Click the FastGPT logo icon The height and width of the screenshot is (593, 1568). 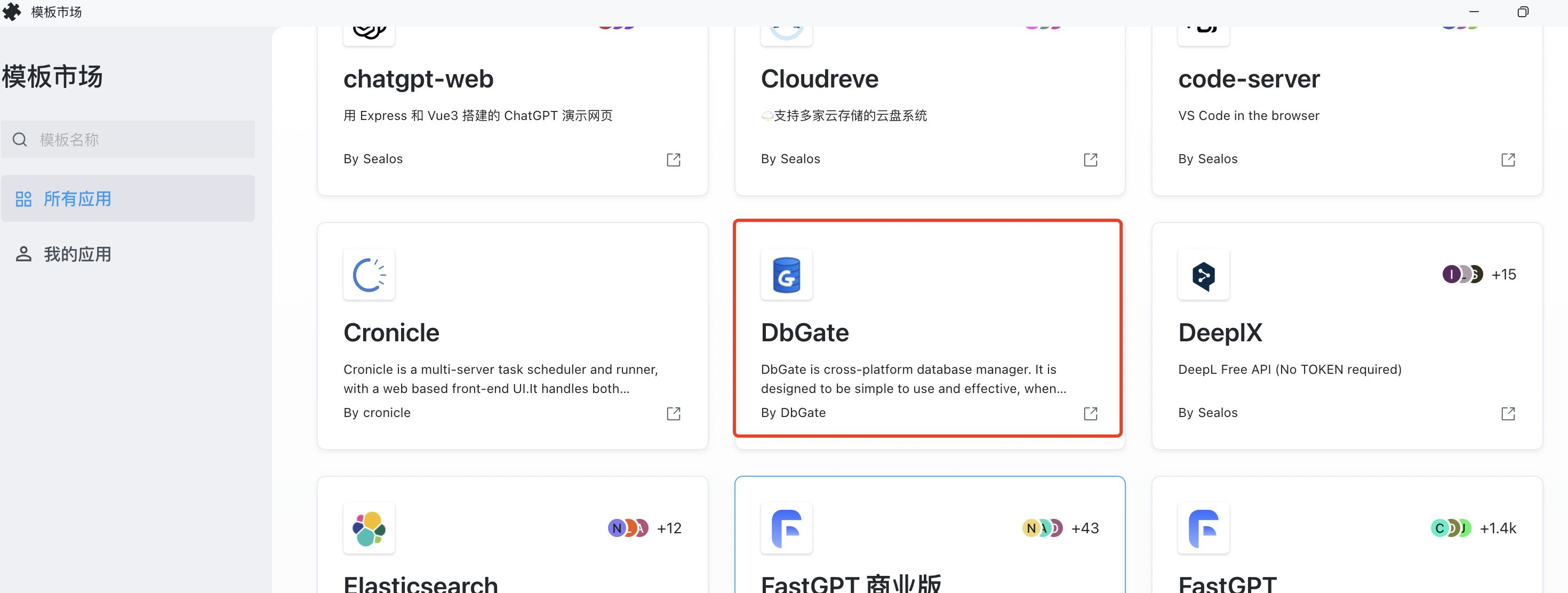pos(1203,528)
